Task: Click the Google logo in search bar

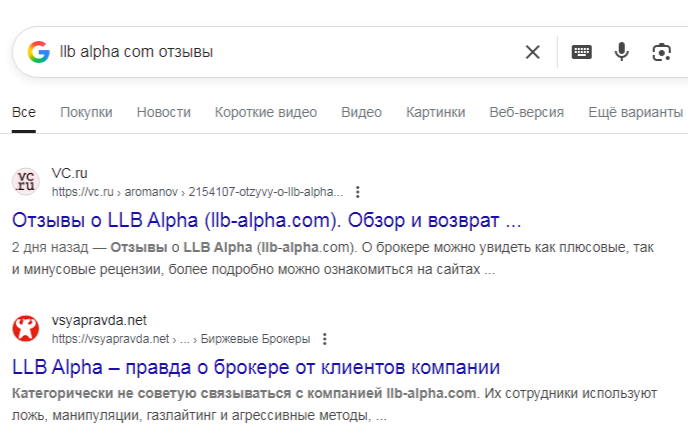Action: click(39, 52)
